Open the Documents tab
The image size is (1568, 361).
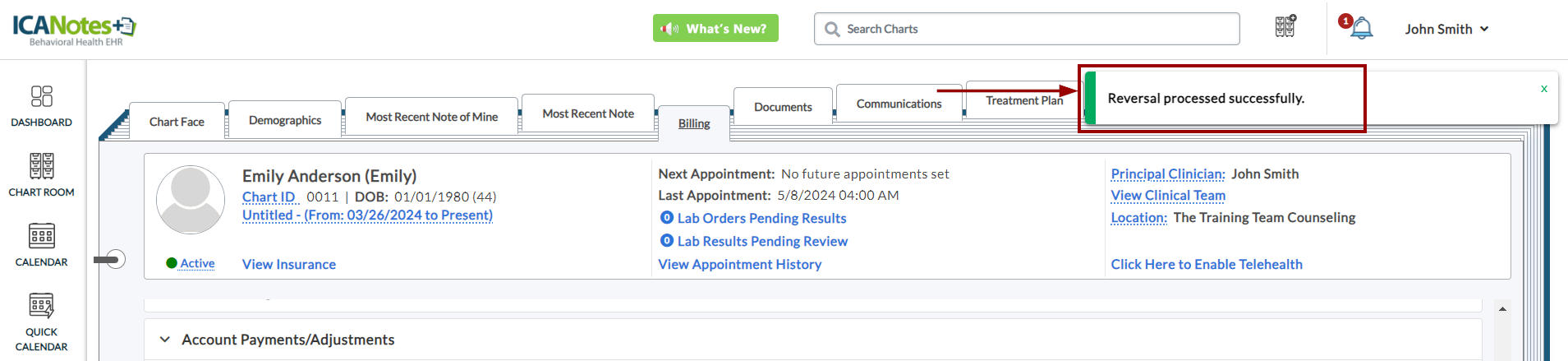point(783,107)
